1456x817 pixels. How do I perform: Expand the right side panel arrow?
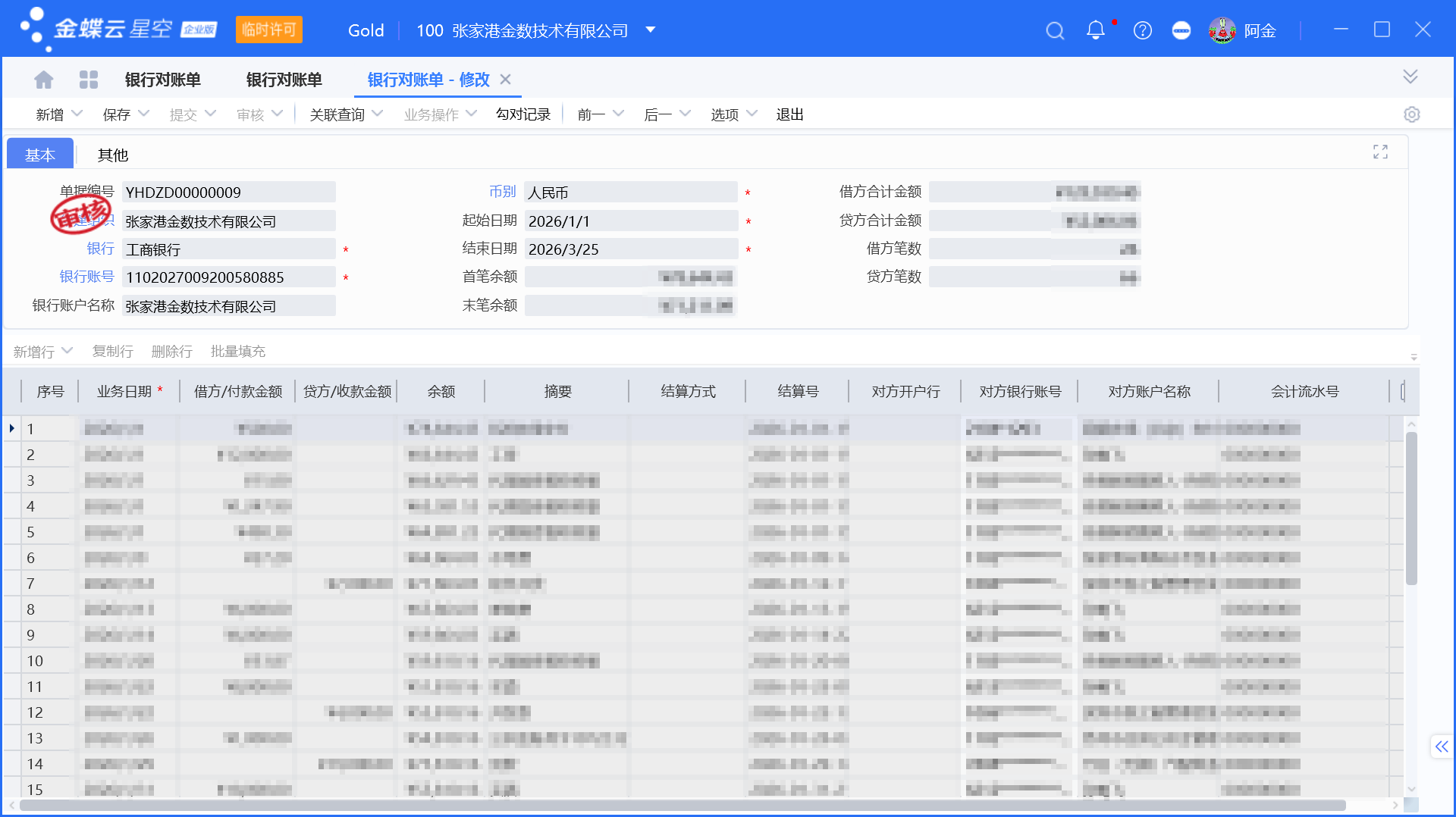[1441, 747]
